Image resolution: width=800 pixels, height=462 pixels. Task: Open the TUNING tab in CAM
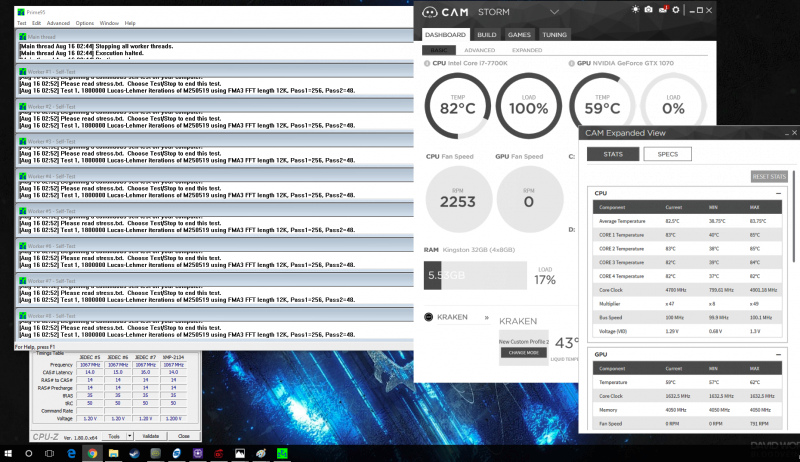[554, 35]
